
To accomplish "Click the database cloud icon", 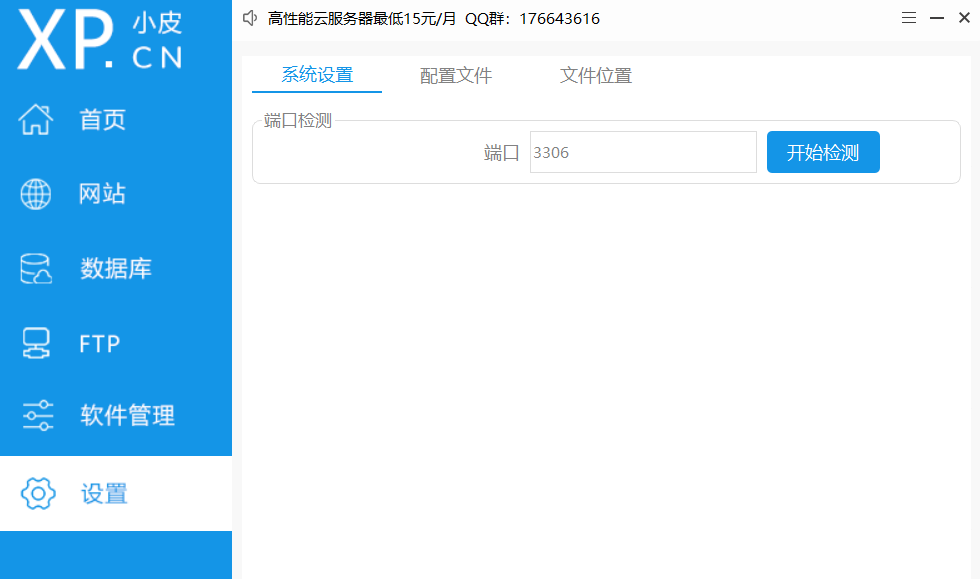I will tap(36, 269).
